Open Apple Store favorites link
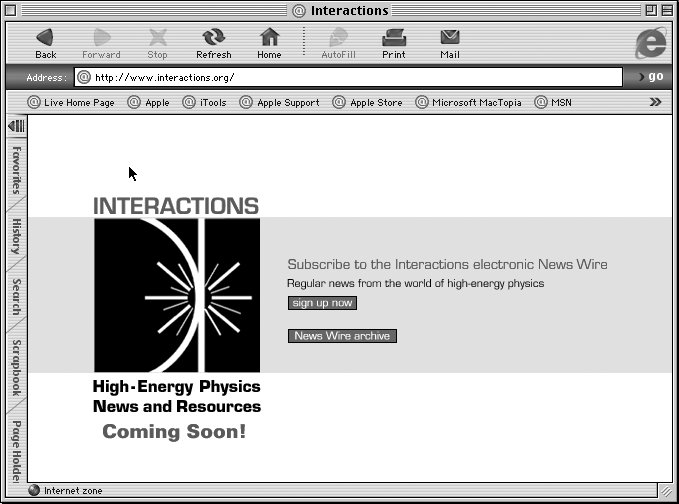This screenshot has width=679, height=504. 368,103
